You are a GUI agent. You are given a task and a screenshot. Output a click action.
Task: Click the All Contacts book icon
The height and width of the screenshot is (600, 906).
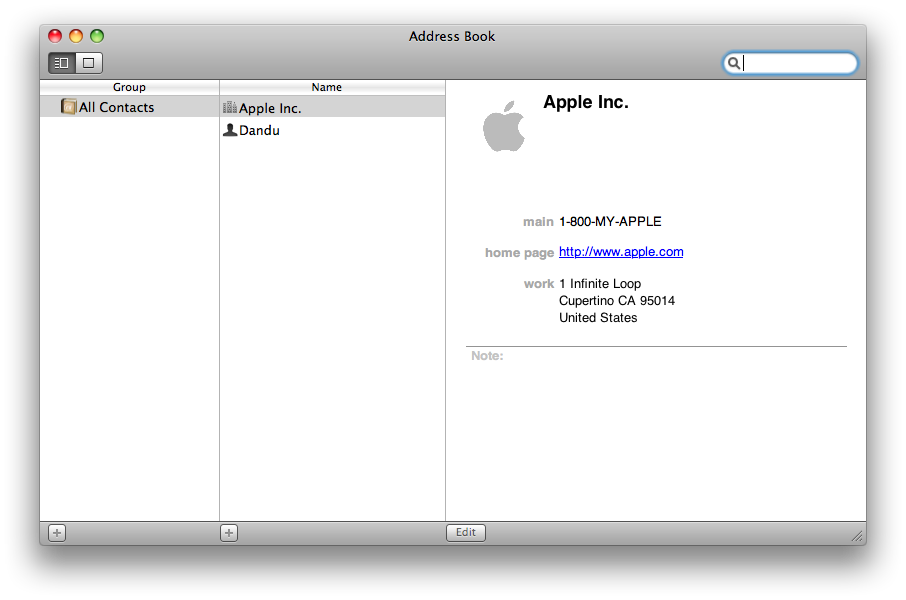pyautogui.click(x=68, y=106)
